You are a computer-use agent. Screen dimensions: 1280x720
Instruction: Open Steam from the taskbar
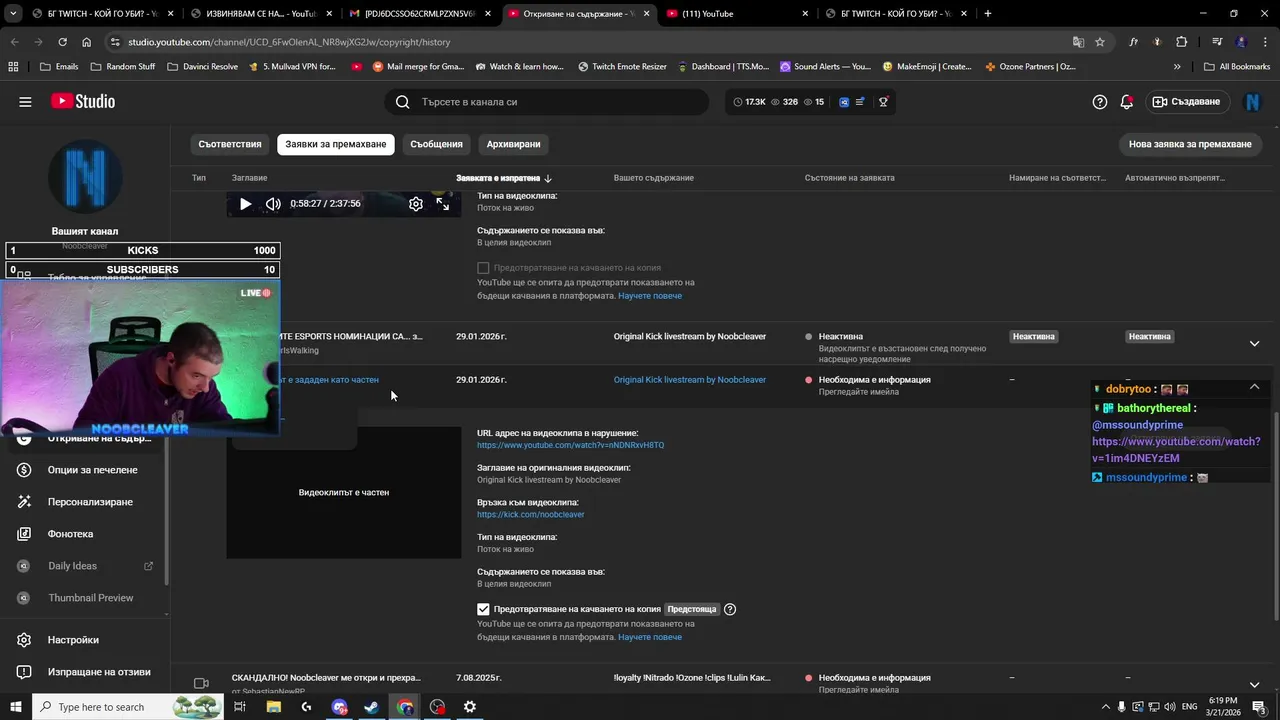point(371,707)
